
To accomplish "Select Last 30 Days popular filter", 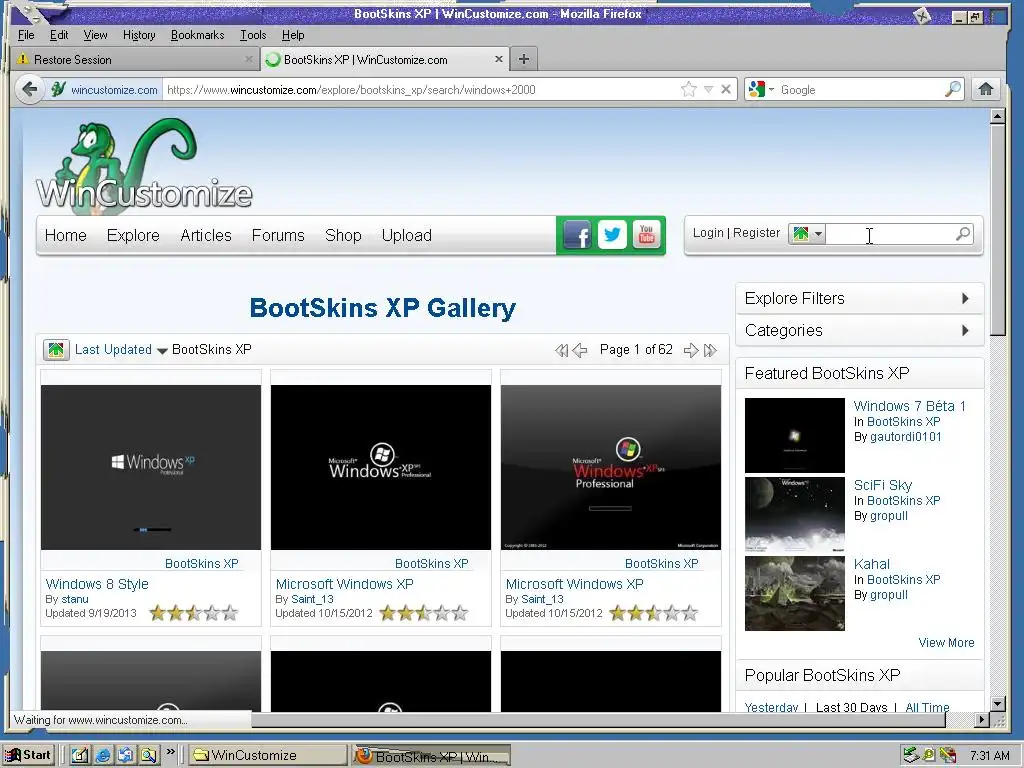I will (x=851, y=707).
